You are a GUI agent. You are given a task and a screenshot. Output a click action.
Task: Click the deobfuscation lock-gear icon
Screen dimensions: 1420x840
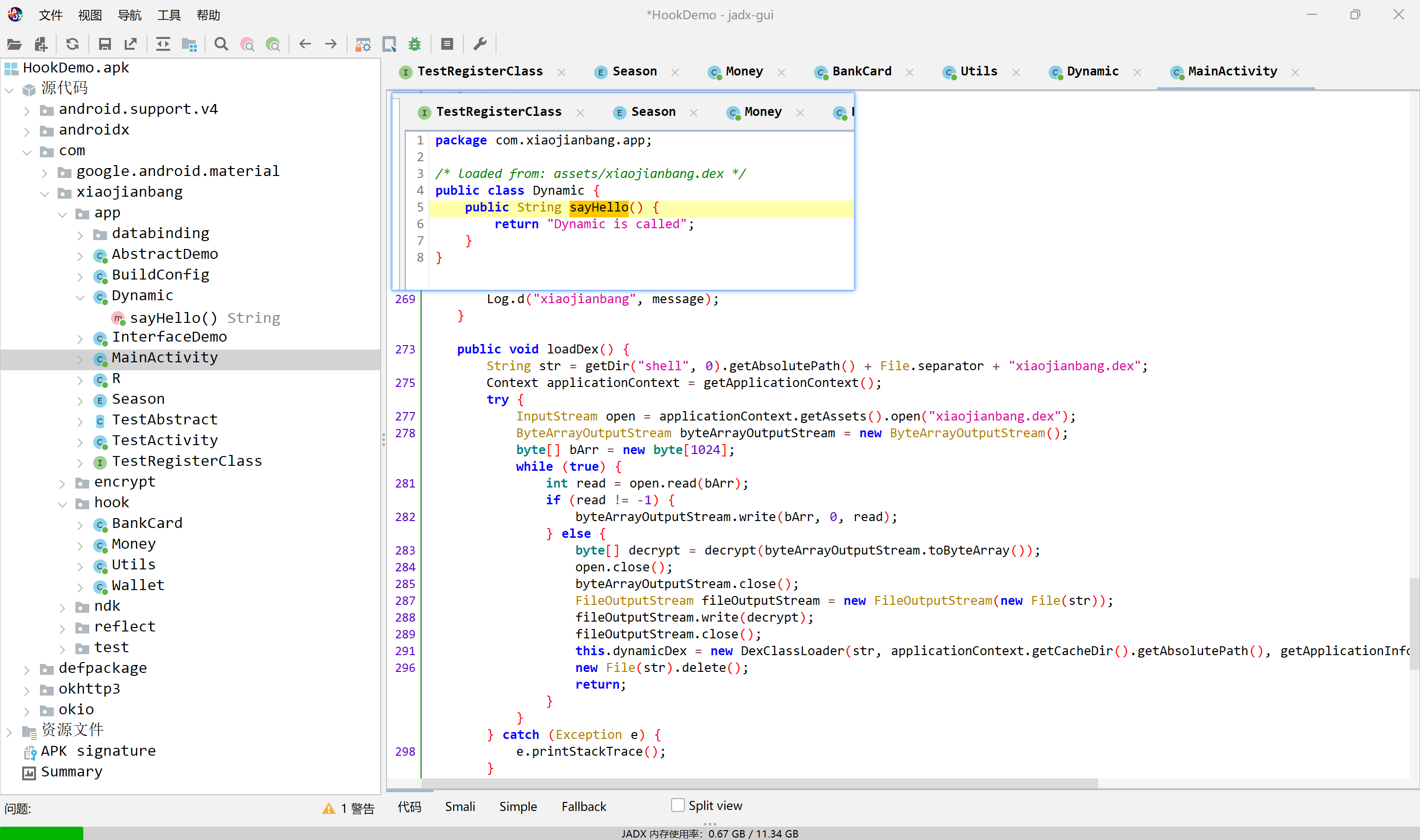[363, 44]
